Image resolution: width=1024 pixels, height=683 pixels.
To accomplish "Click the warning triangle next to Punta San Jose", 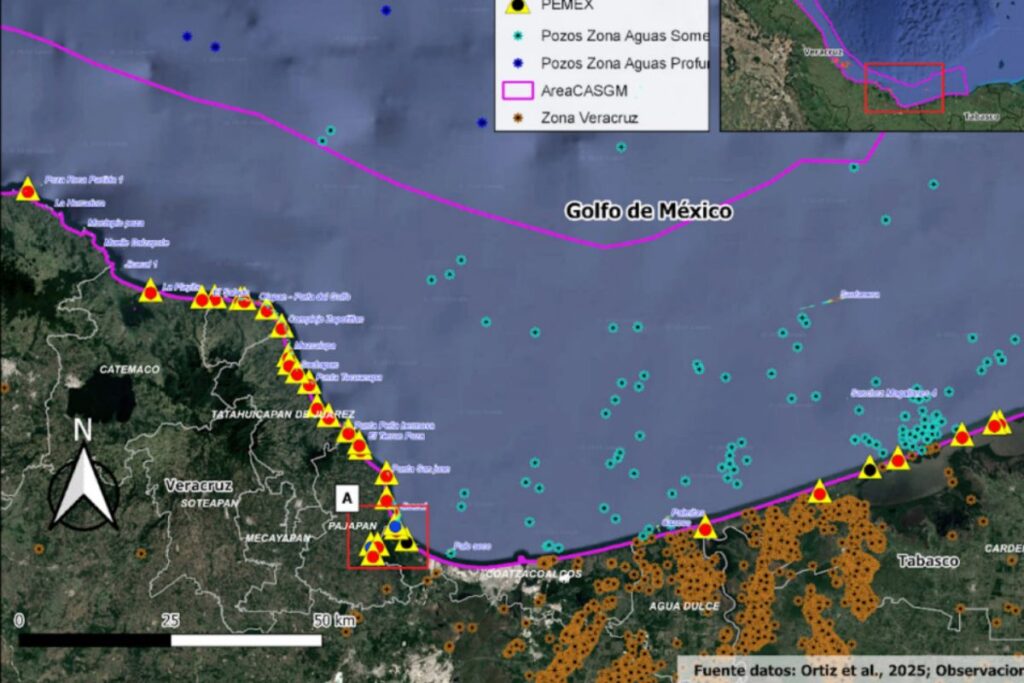I will (x=386, y=474).
